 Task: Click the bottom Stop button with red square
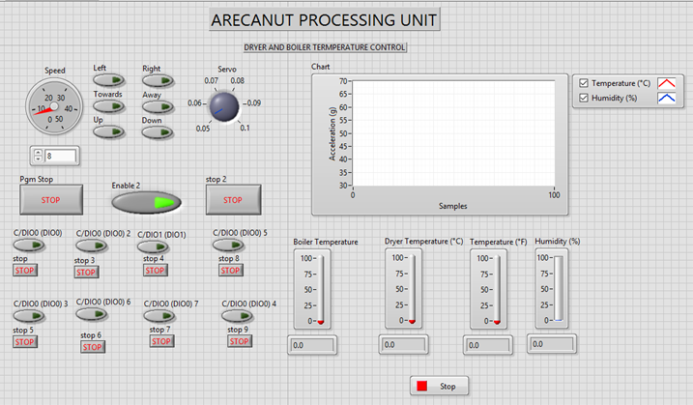[438, 385]
